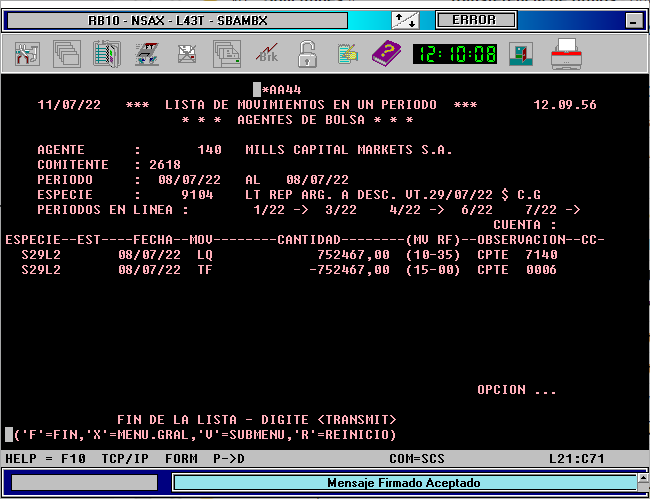Image resolution: width=650 pixels, height=499 pixels.
Task: Open the purple help book icon
Action: point(386,54)
